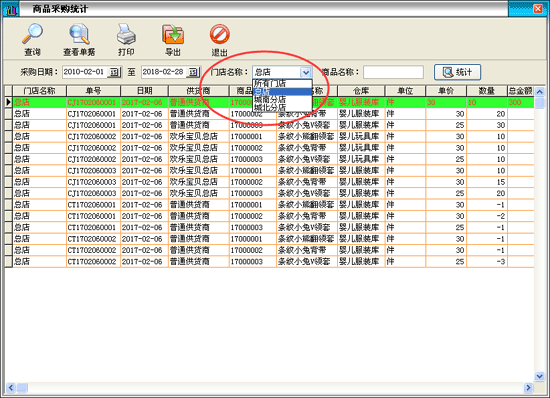The width and height of the screenshot is (550, 398).
Task: Choose 城北分店 from the store list
Action: 282,107
